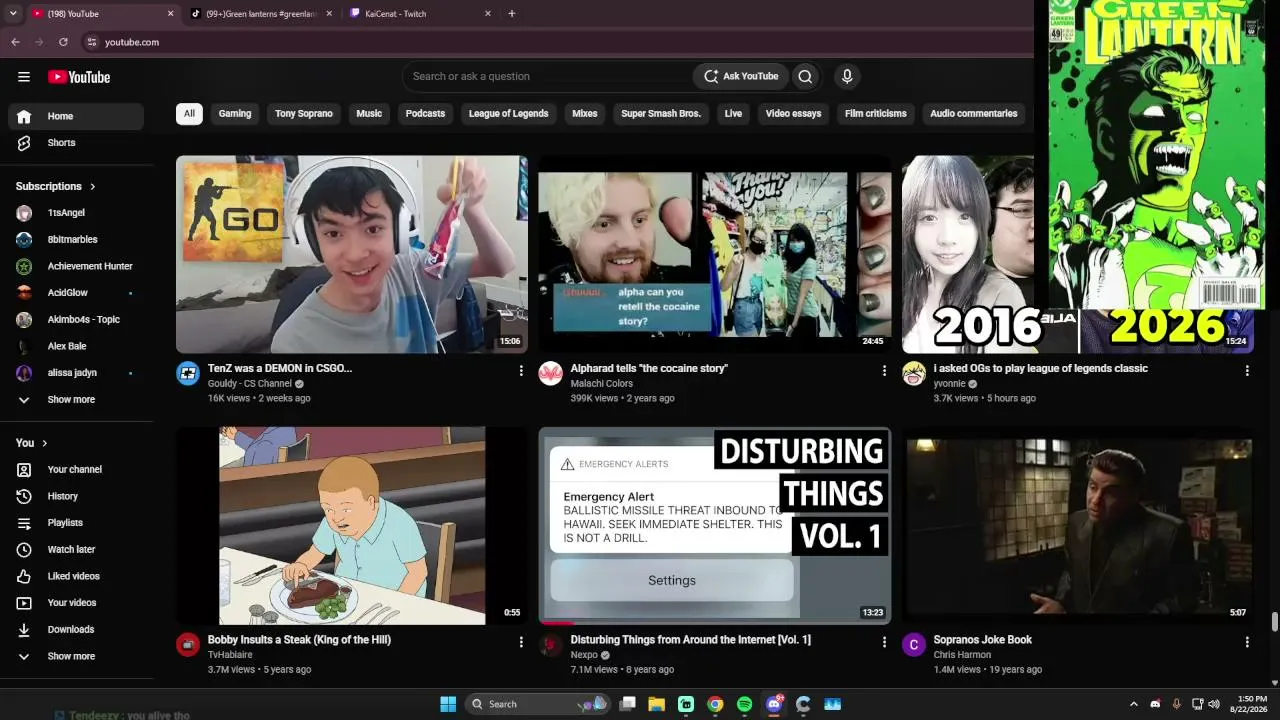Screen dimensions: 1280x720
Task: Close the KaiCenat - Twitch tab
Action: tap(488, 14)
